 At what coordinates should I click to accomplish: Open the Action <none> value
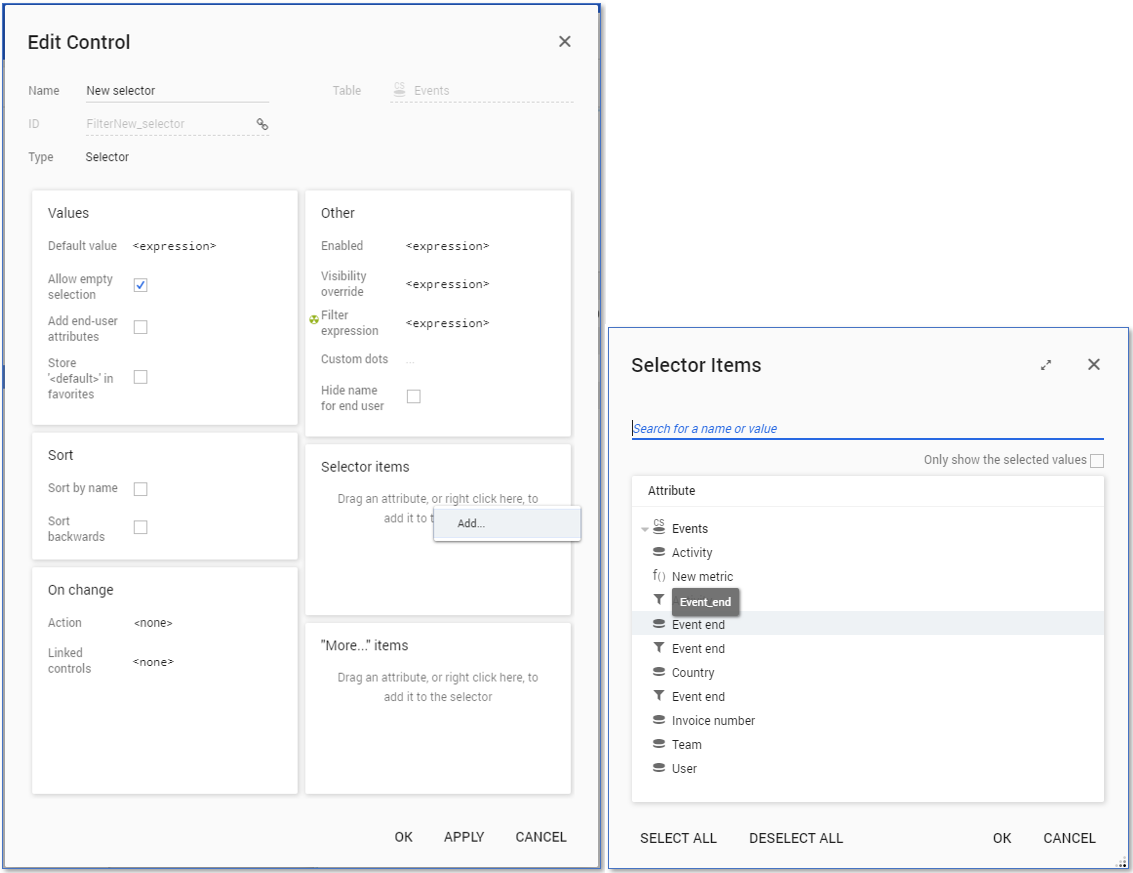[153, 623]
